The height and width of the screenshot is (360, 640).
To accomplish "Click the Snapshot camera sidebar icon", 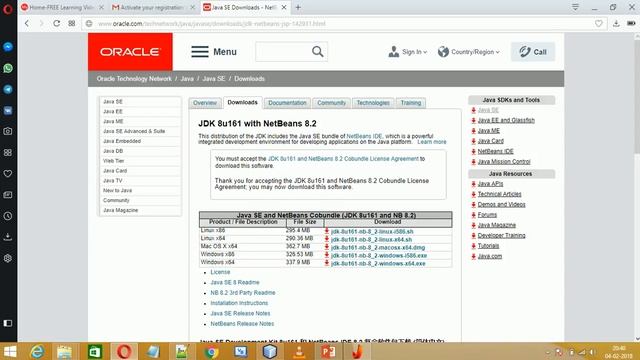I will click(8, 131).
